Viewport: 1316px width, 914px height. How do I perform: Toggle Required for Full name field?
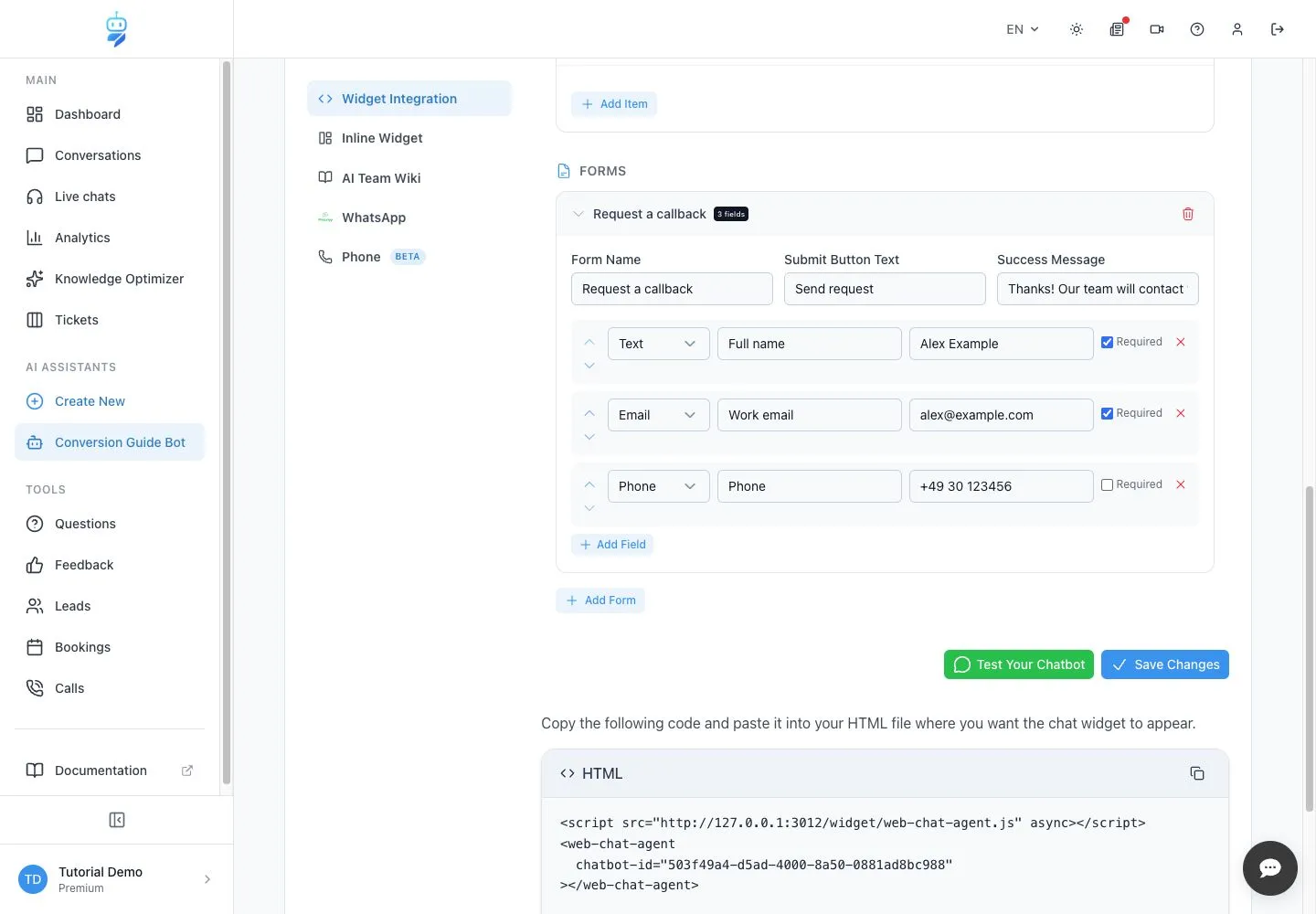click(x=1108, y=342)
